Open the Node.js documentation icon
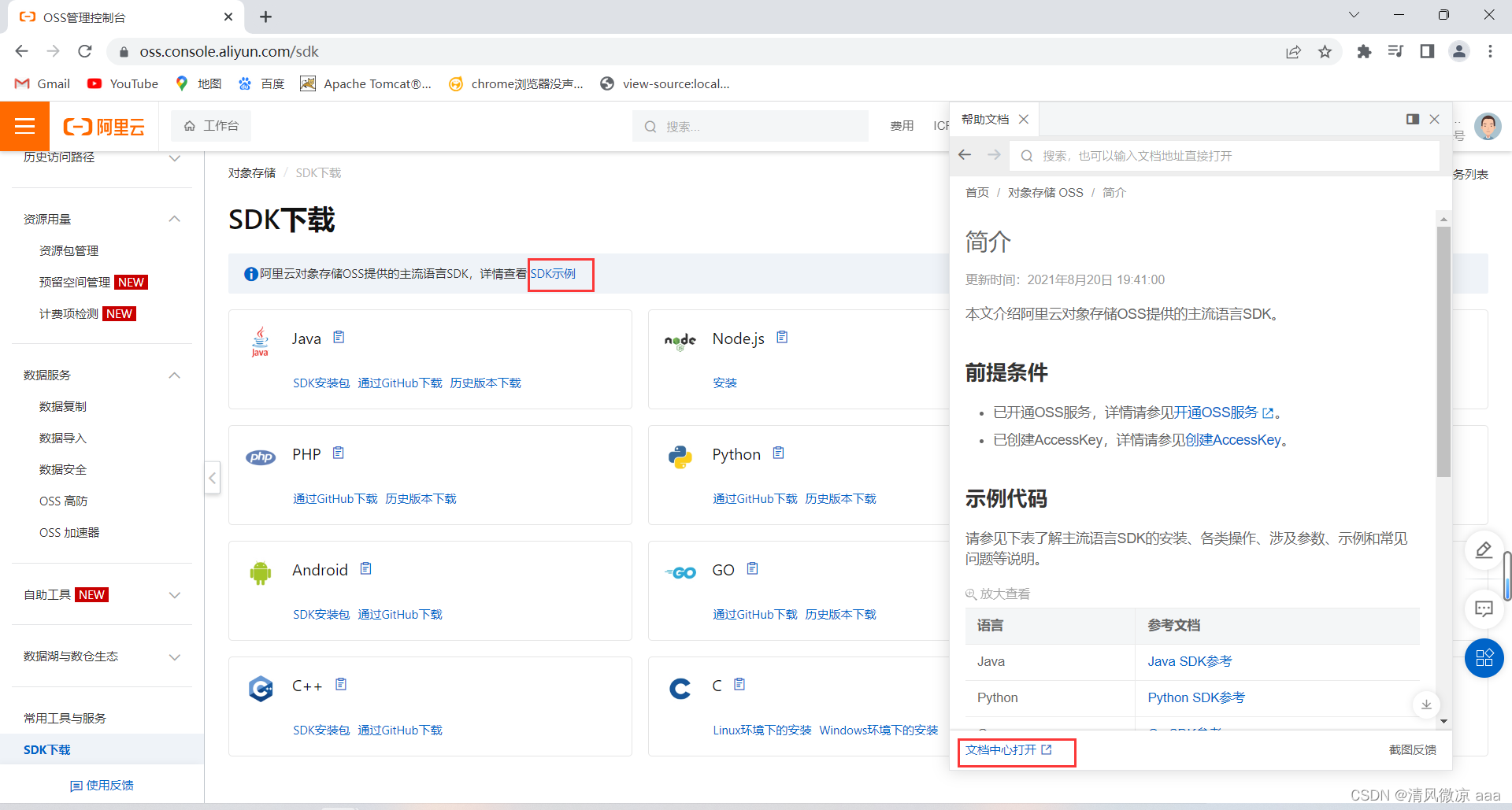Image resolution: width=1512 pixels, height=810 pixels. (x=782, y=338)
